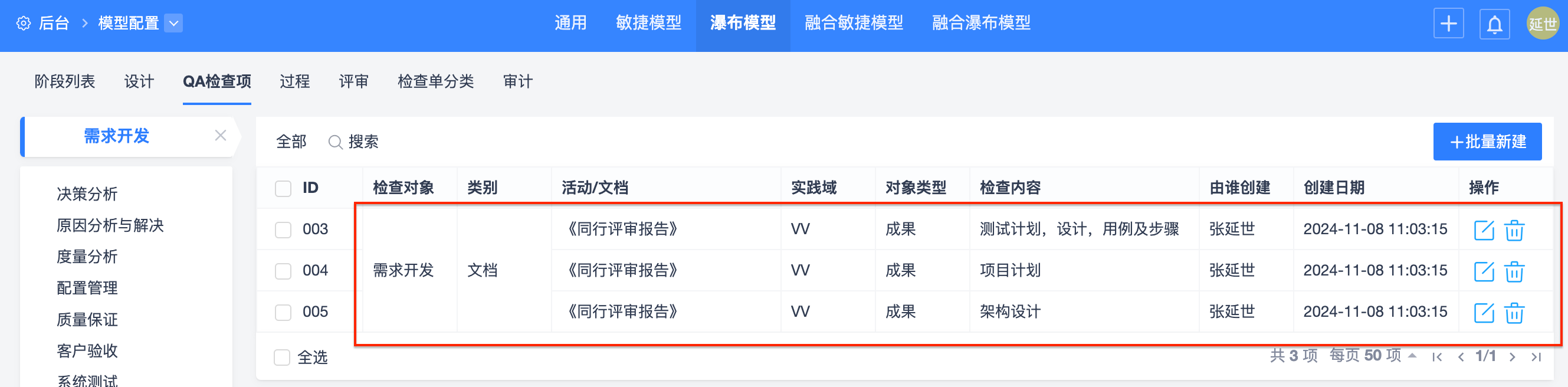Image resolution: width=1568 pixels, height=387 pixels.
Task: Toggle the 全选 checkbox
Action: [x=282, y=357]
